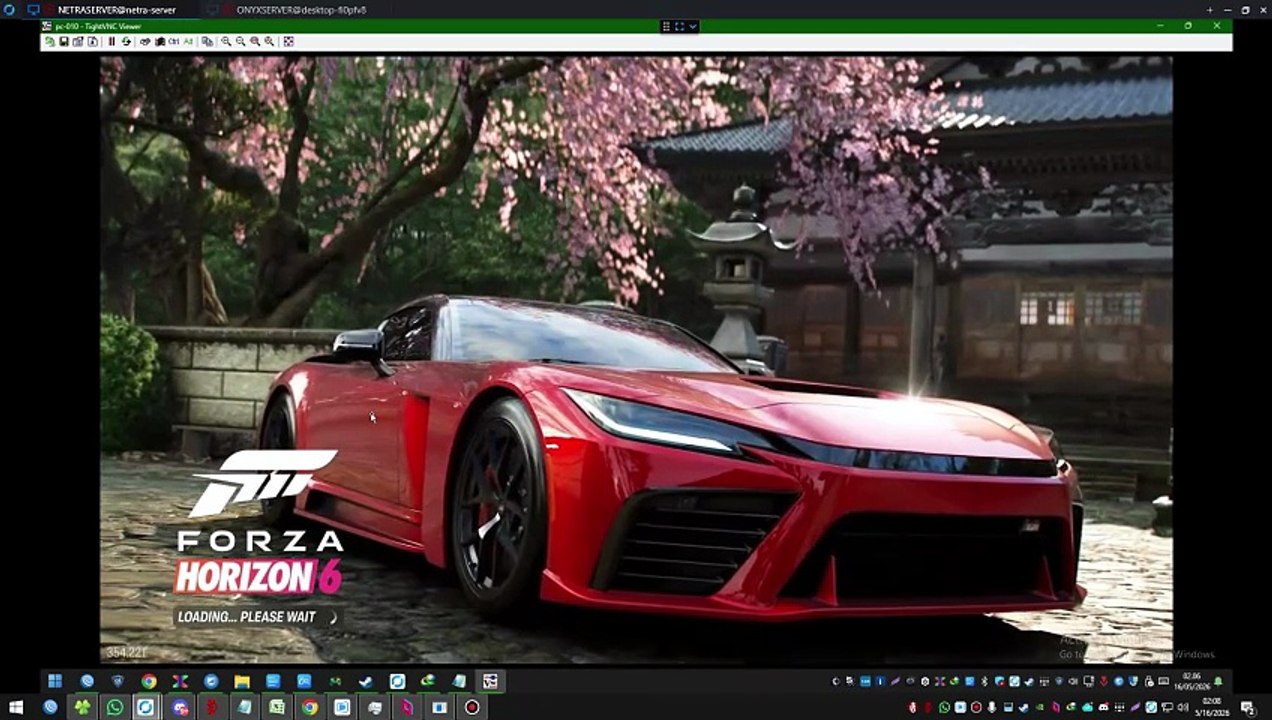Open Steam on the remote VNC taskbar
The height and width of the screenshot is (720, 1272).
click(x=366, y=681)
